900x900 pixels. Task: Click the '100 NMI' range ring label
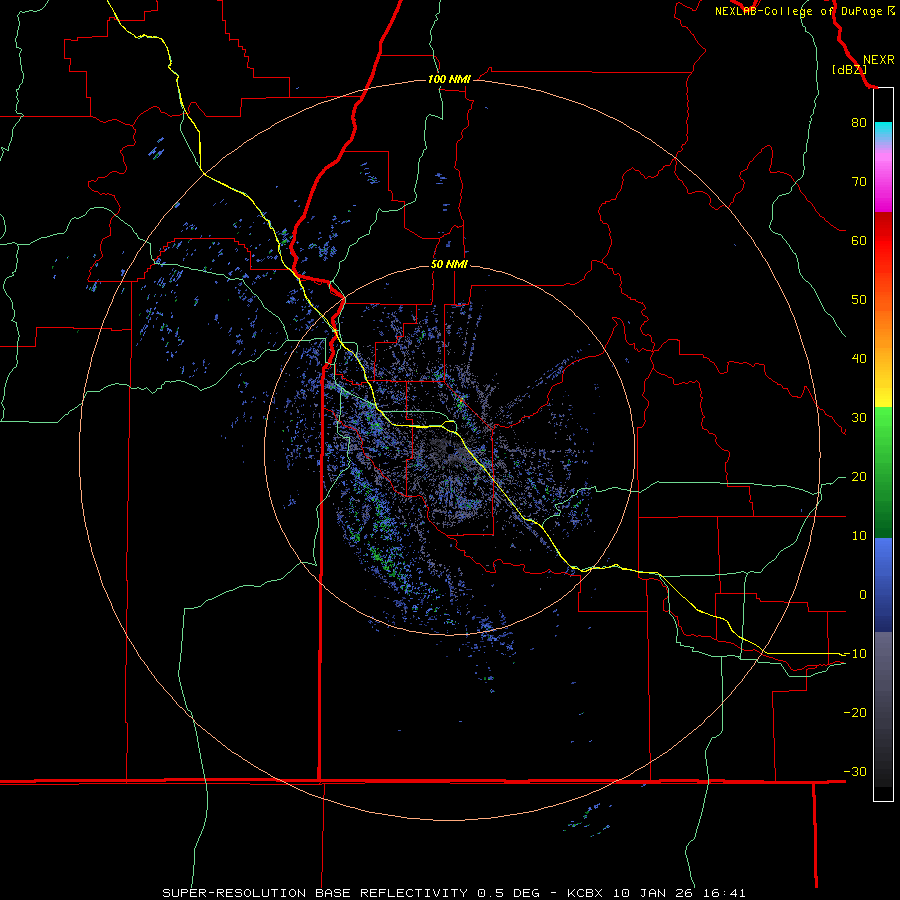click(x=449, y=79)
